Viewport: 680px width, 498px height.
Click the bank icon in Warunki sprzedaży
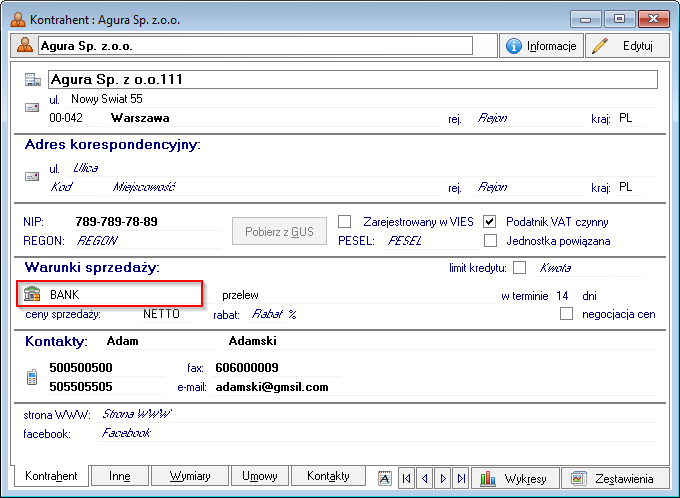coord(32,294)
